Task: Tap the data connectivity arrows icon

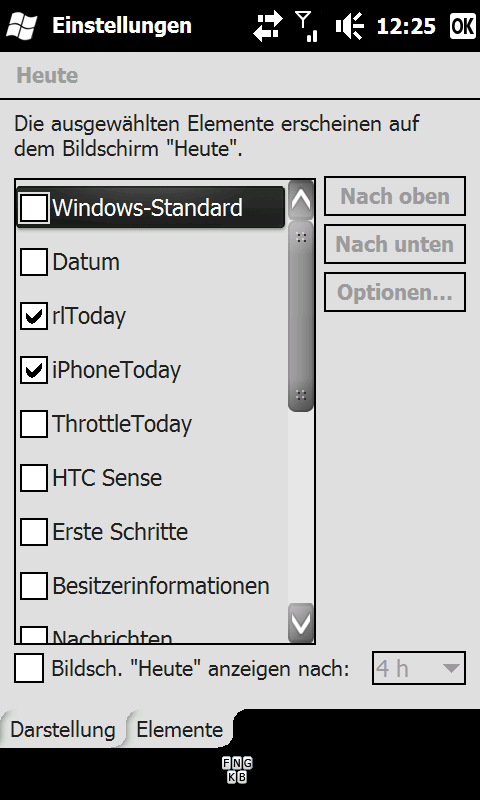Action: click(x=268, y=26)
